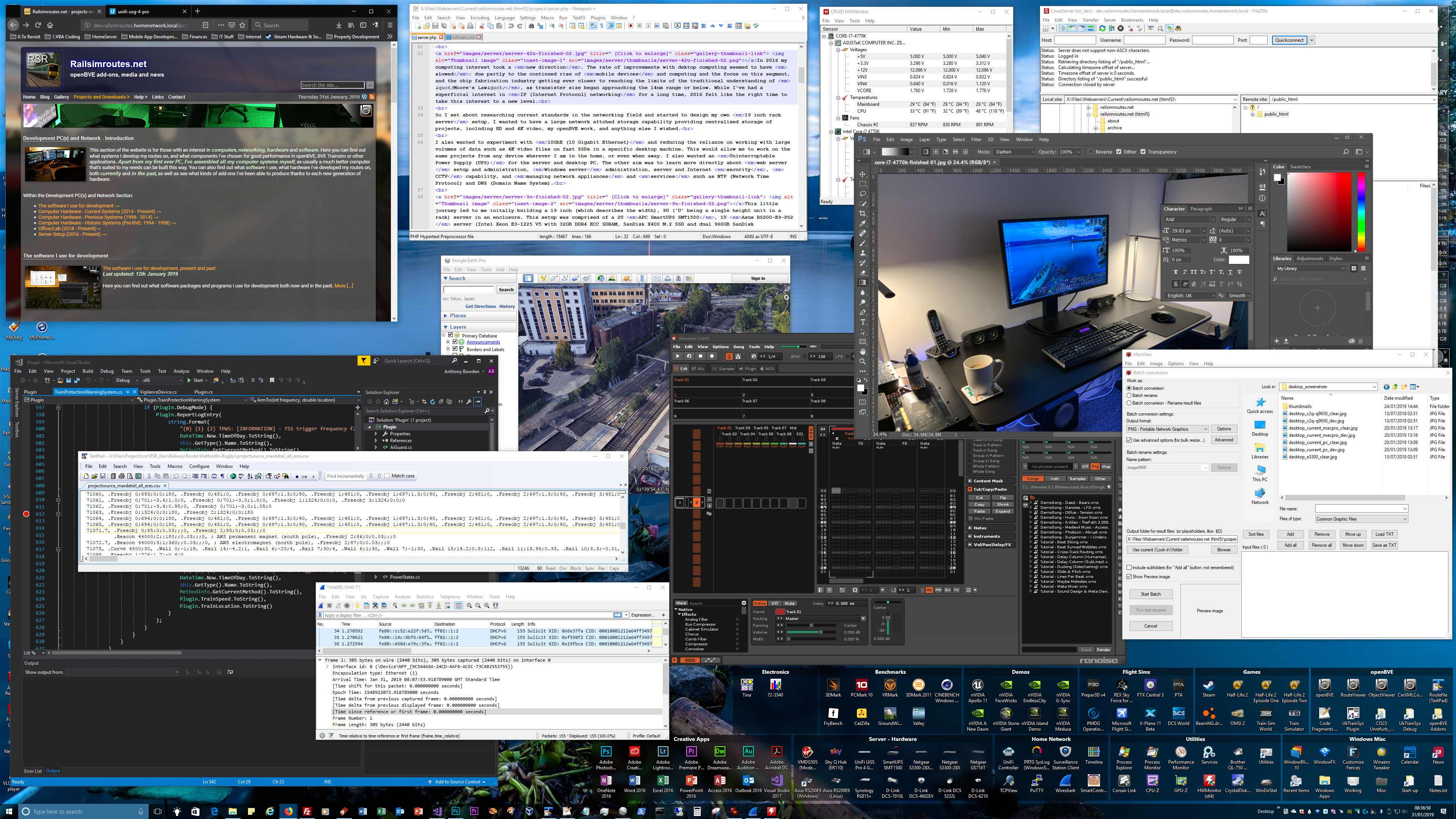Select the Lasso tool in Photoshop

863,193
